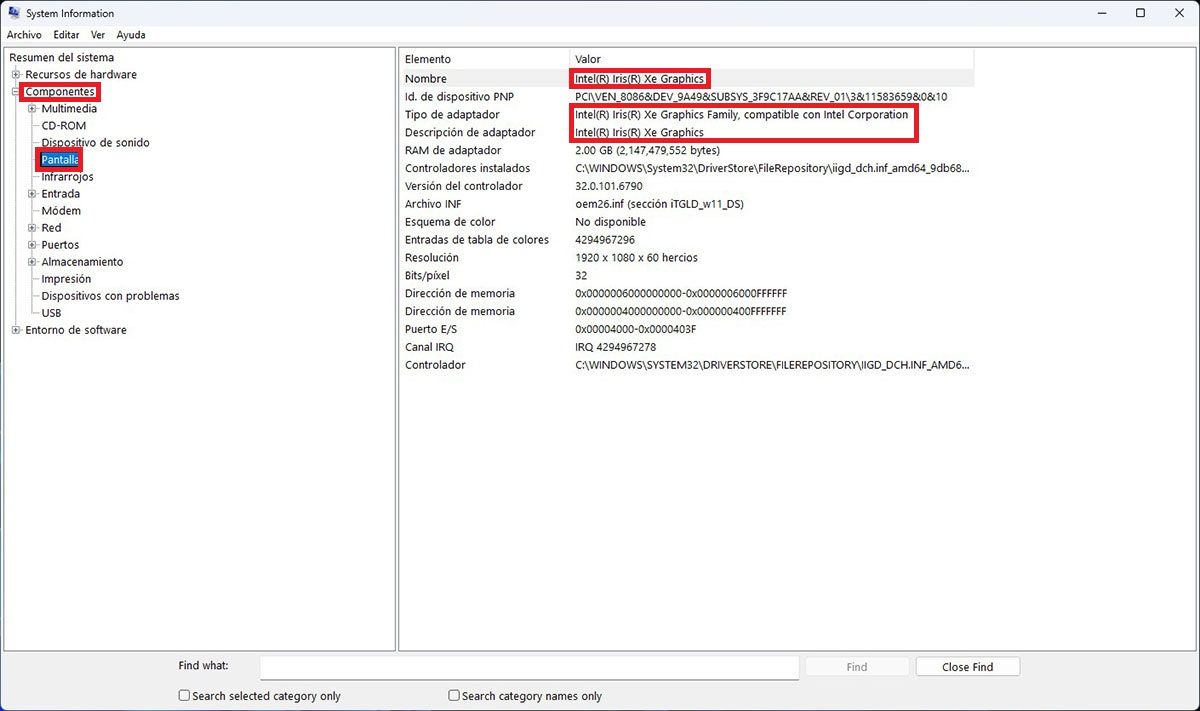This screenshot has height=711, width=1200.
Task: Select the RAM de adaptador row
Action: click(686, 150)
